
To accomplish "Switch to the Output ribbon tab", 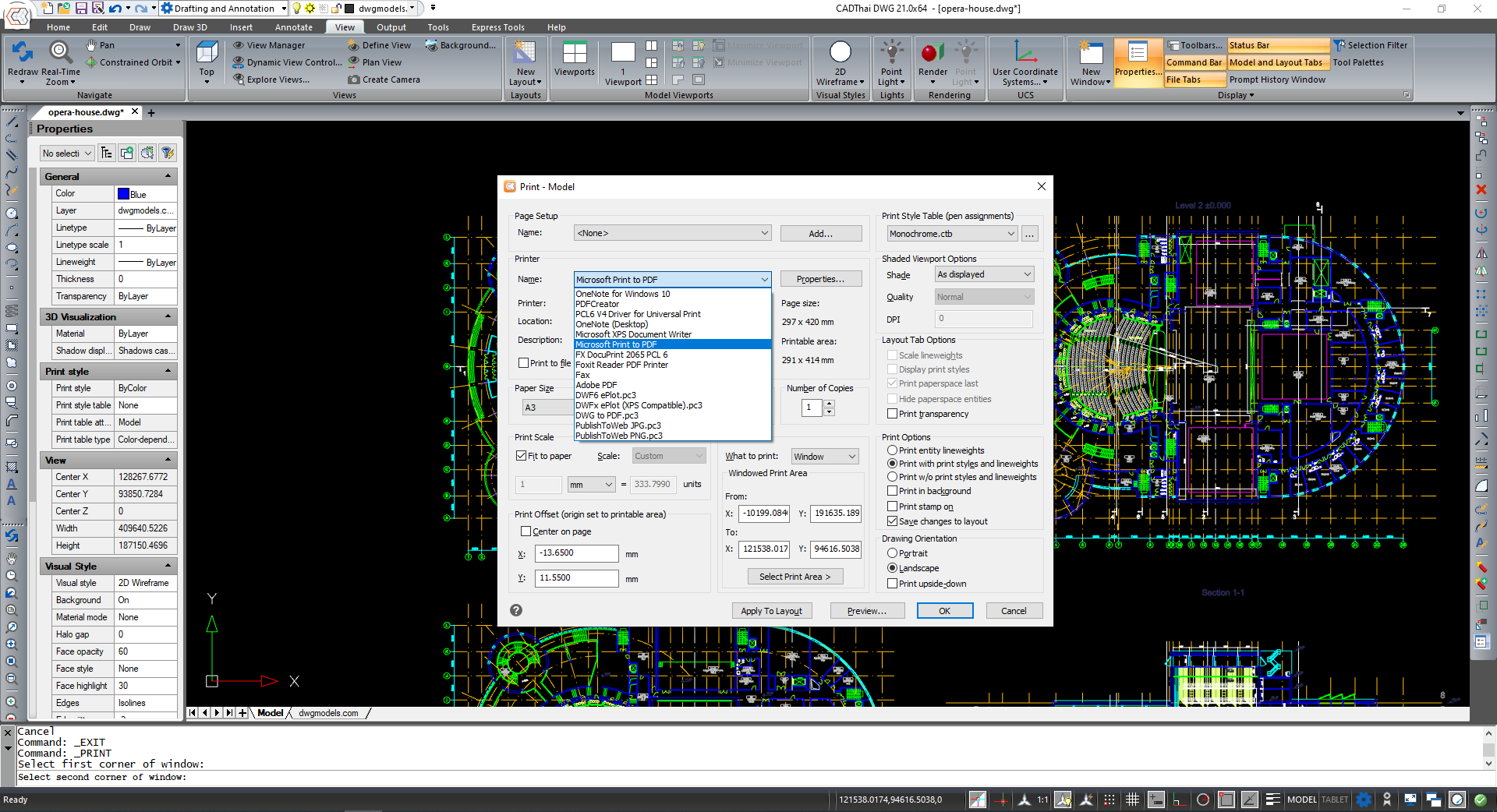I will 391,27.
